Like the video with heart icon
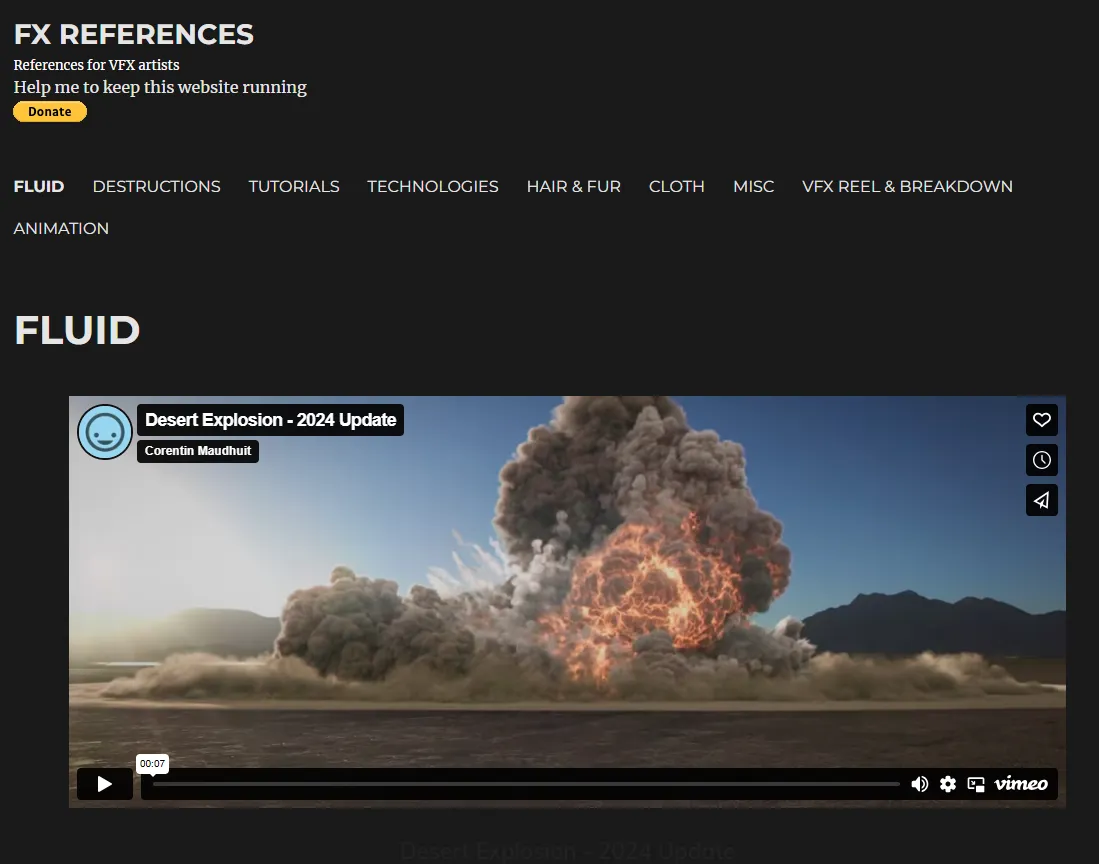Image resolution: width=1099 pixels, height=864 pixels. point(1041,420)
